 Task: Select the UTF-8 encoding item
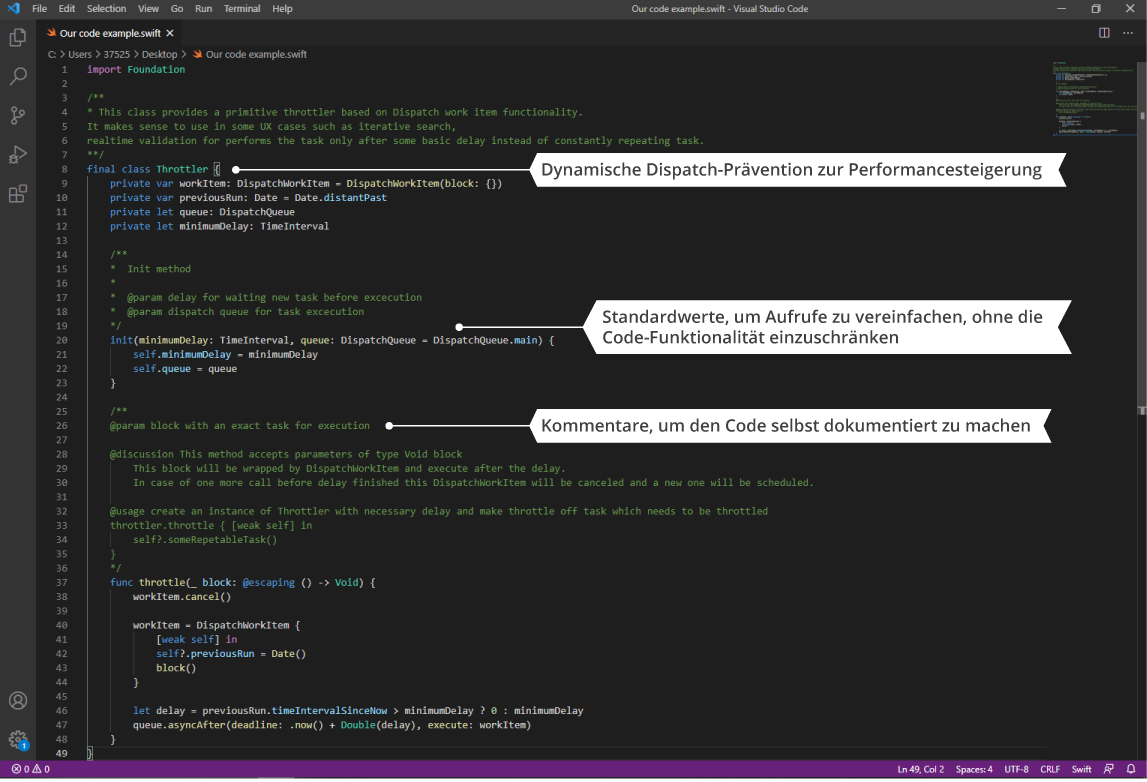coord(1016,769)
